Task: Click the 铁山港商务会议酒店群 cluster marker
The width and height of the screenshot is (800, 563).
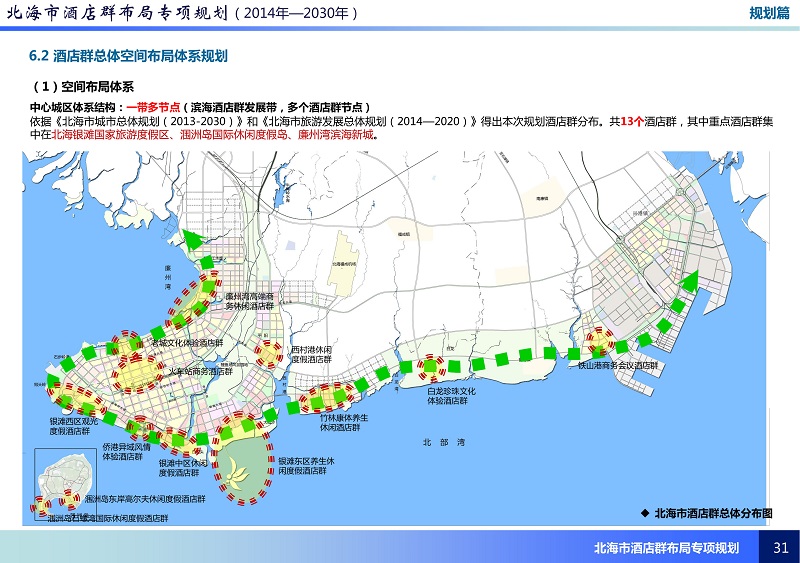Action: (599, 342)
